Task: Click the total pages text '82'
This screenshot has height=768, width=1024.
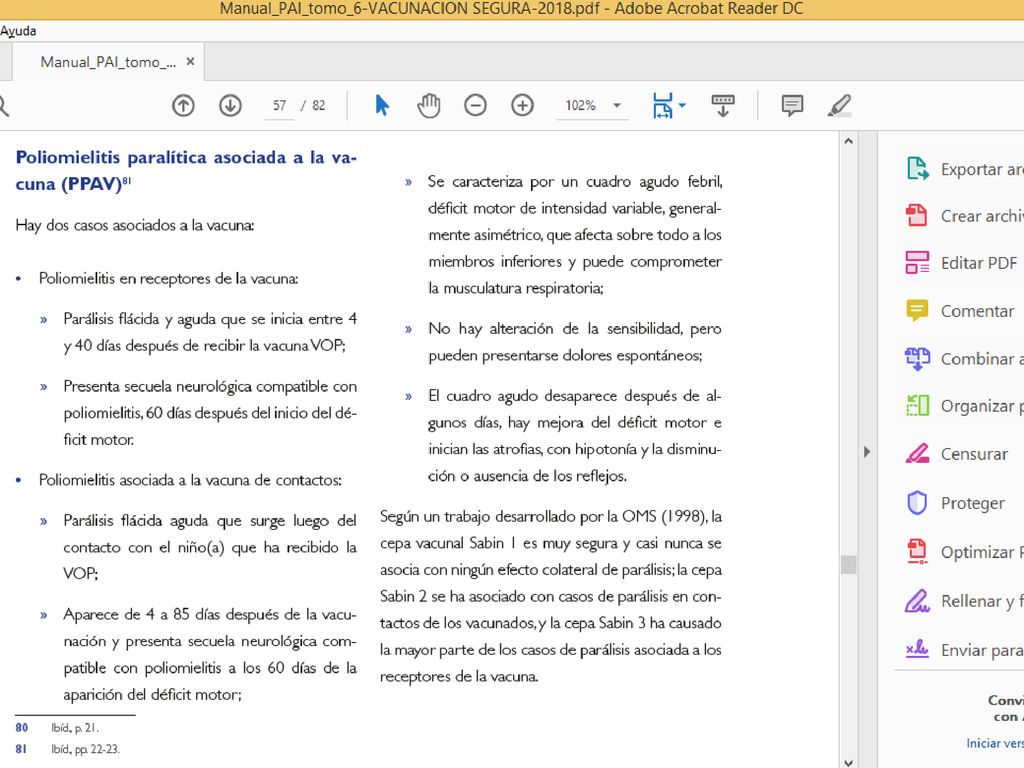Action: (x=319, y=105)
